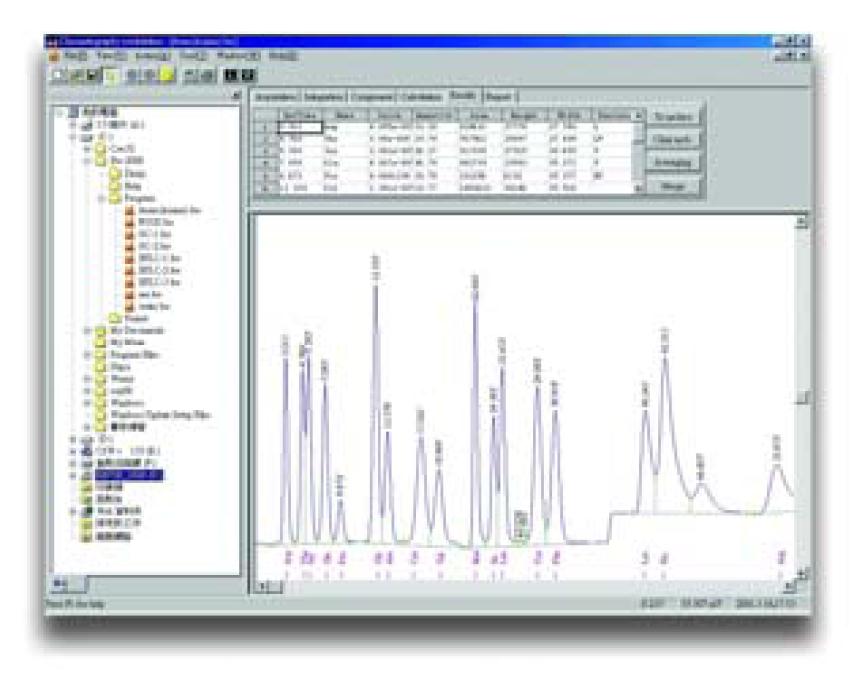The height and width of the screenshot is (683, 858).
Task: Expand the My Documents folder node
Action: [x=88, y=331]
